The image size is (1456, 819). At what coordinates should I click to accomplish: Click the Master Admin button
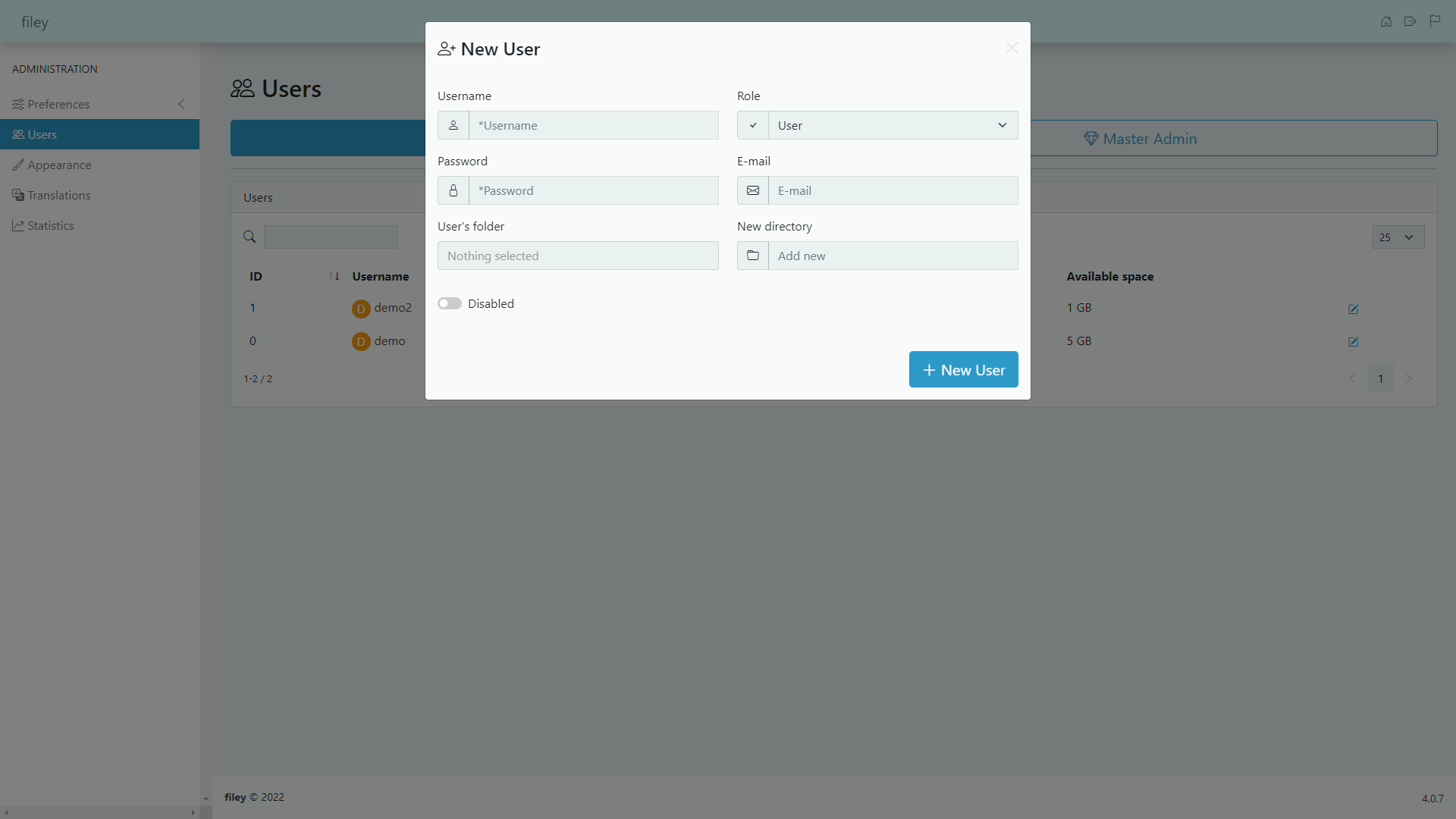(1141, 139)
